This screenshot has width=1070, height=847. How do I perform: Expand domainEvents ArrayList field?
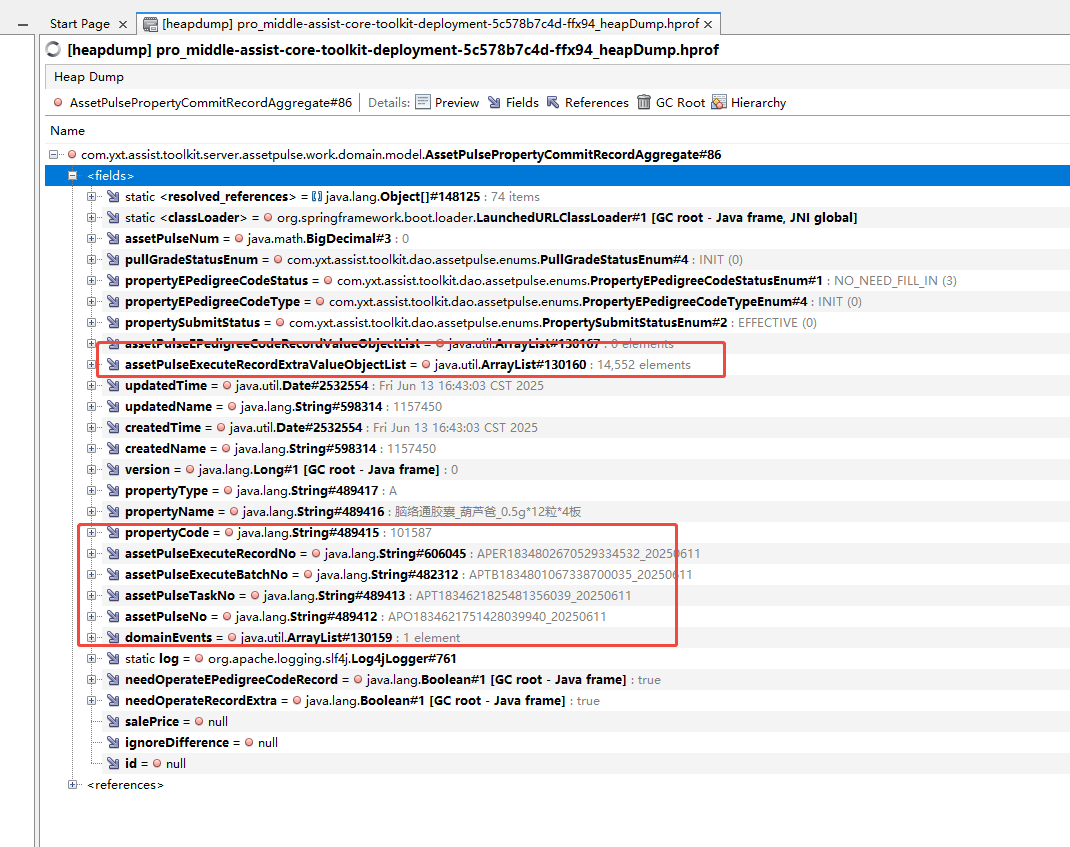(x=91, y=637)
